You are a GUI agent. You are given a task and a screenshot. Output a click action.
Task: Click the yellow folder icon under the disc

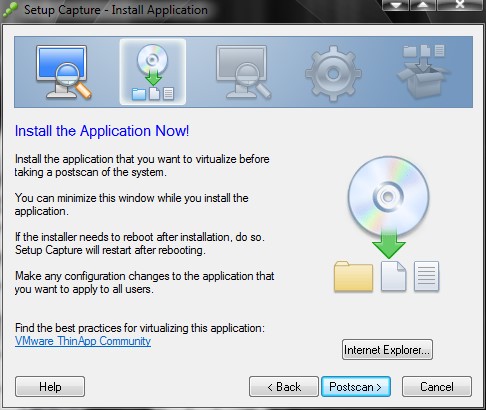click(x=353, y=277)
